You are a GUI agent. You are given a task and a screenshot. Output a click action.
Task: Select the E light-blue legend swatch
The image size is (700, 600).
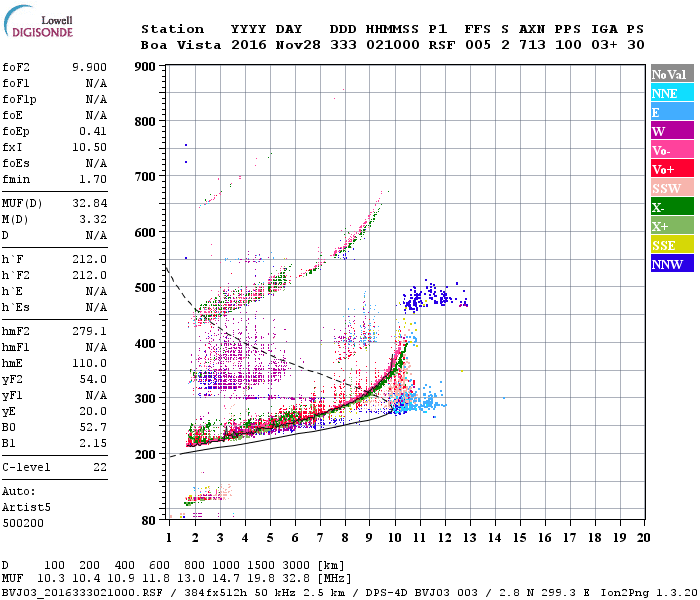(672, 112)
